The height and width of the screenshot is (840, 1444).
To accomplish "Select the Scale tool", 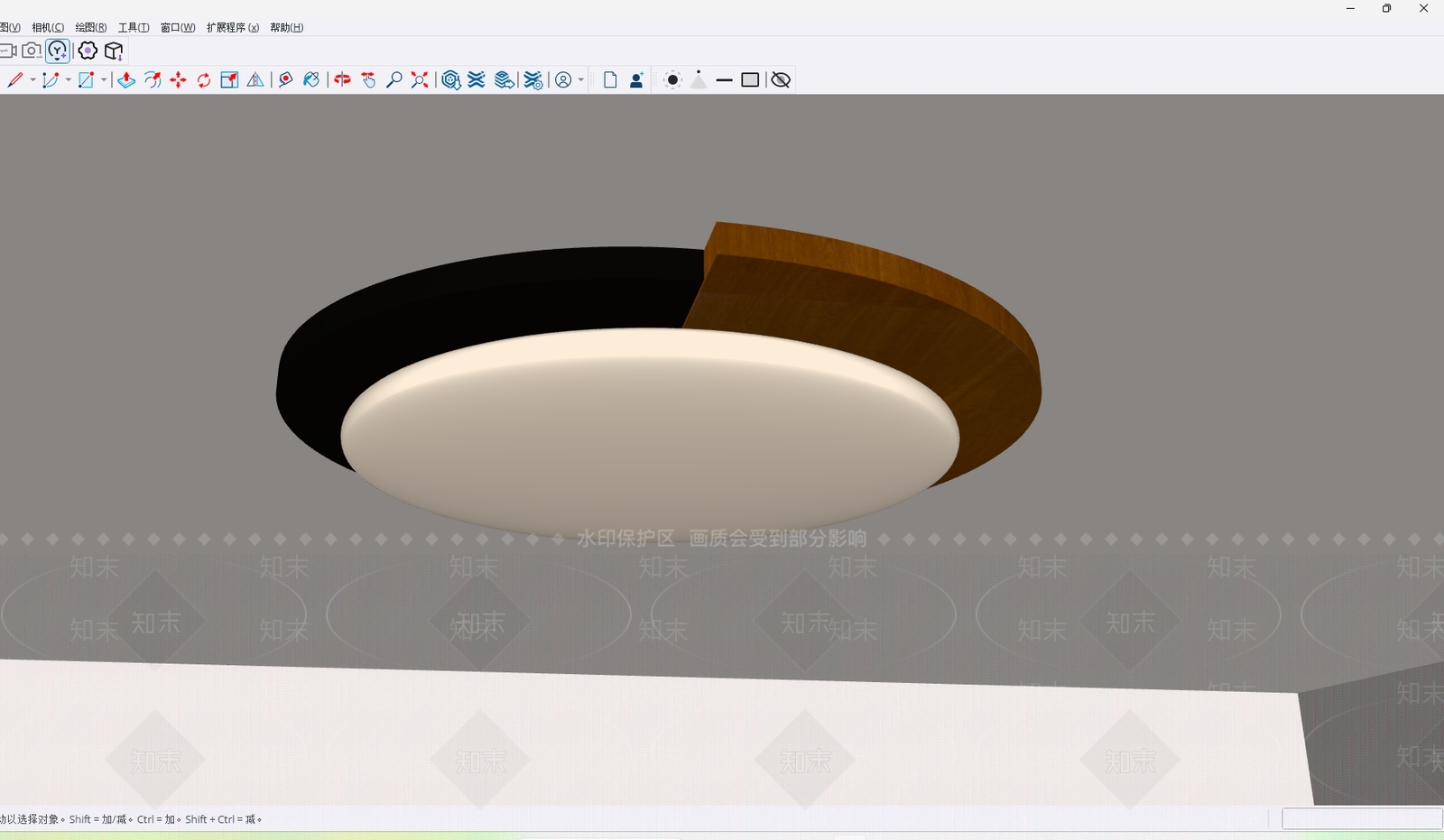I will [229, 80].
